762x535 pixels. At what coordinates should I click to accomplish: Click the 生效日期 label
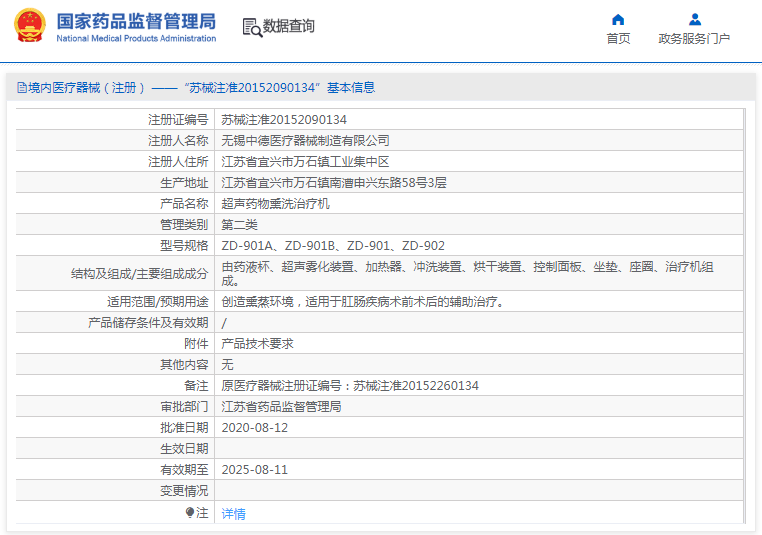tap(184, 449)
